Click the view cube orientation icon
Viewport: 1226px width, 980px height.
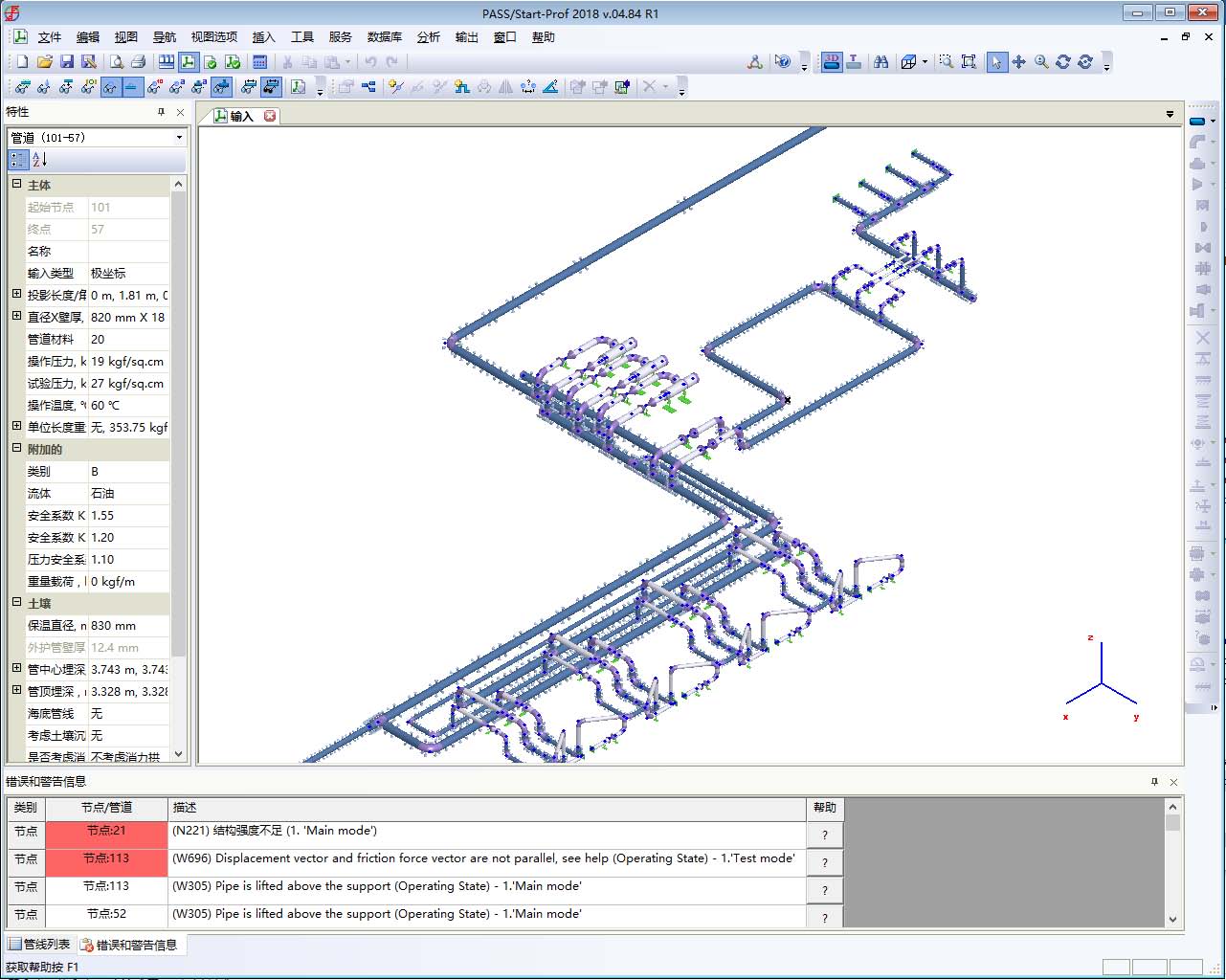coord(908,61)
